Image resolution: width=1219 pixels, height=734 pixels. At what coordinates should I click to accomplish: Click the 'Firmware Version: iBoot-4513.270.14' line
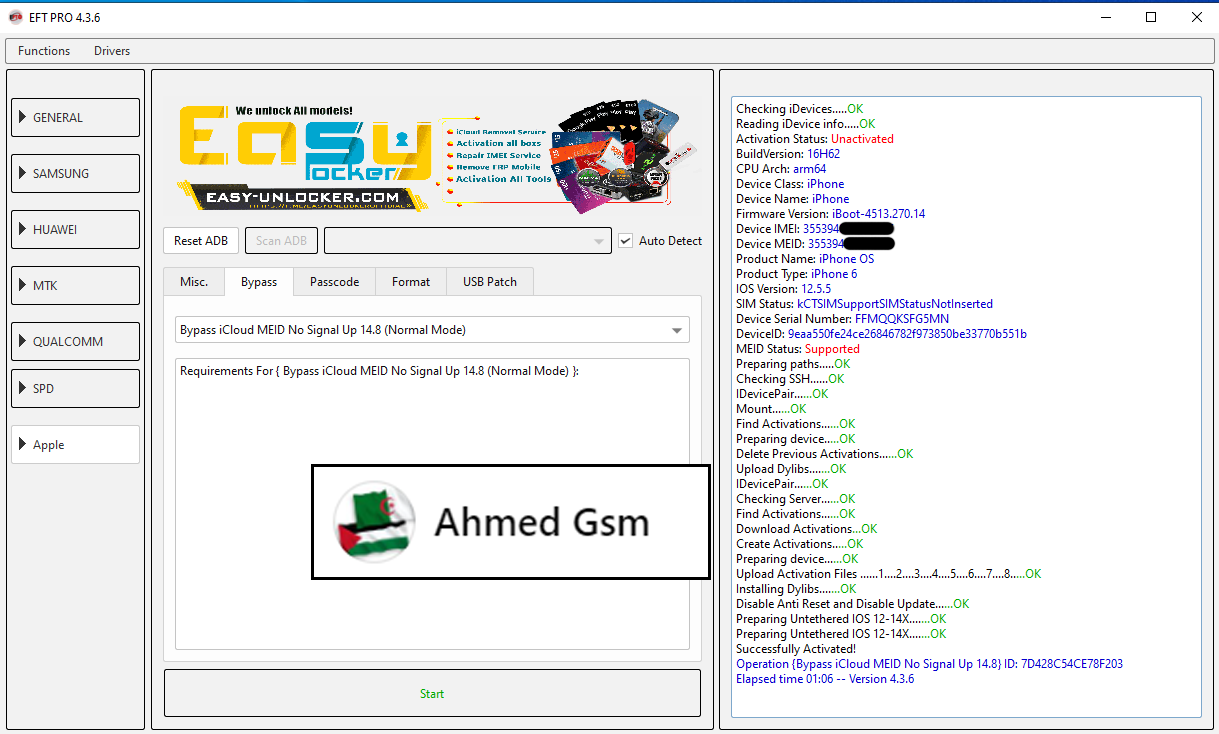[831, 214]
